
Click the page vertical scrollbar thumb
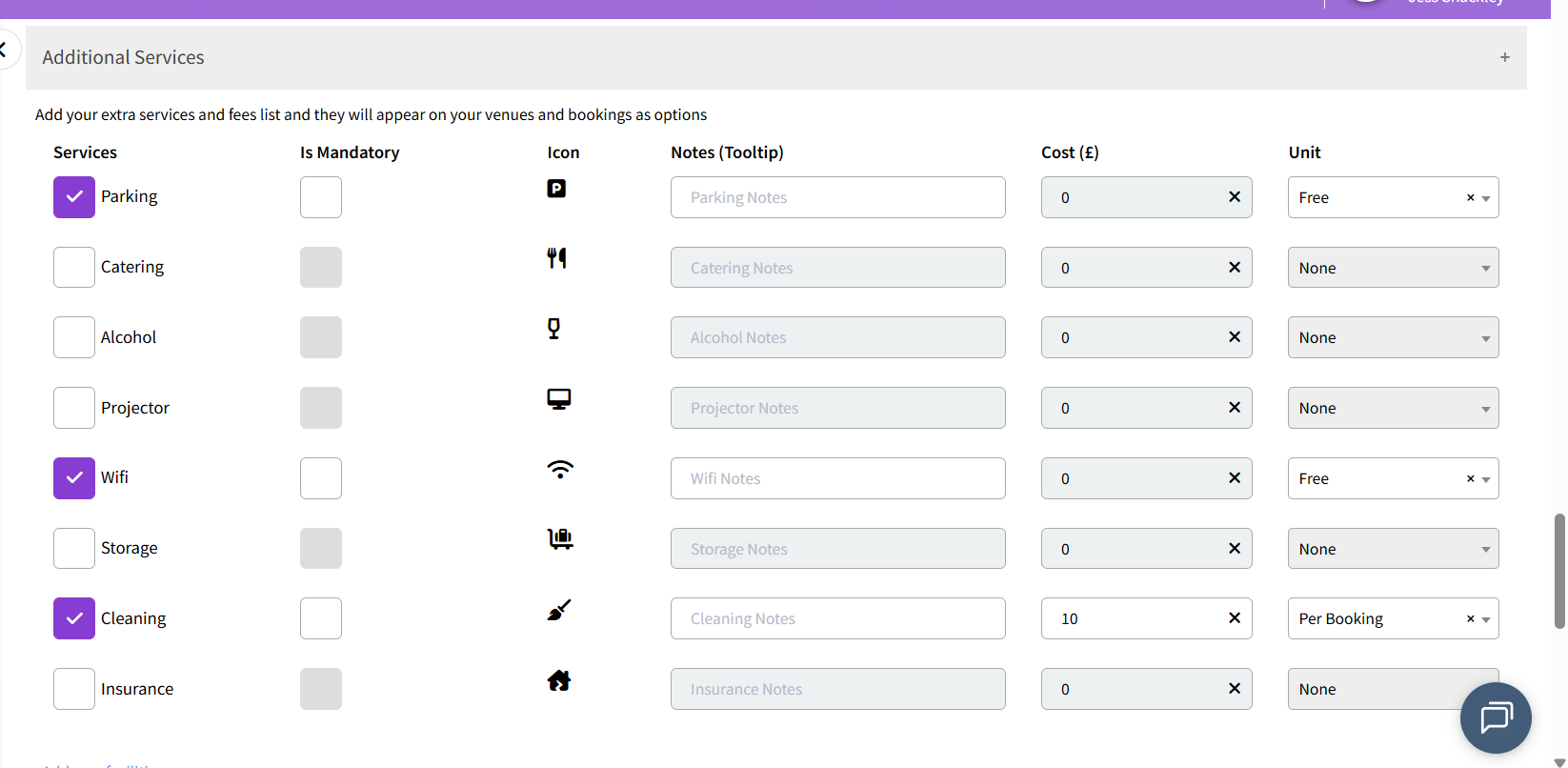tap(1559, 571)
